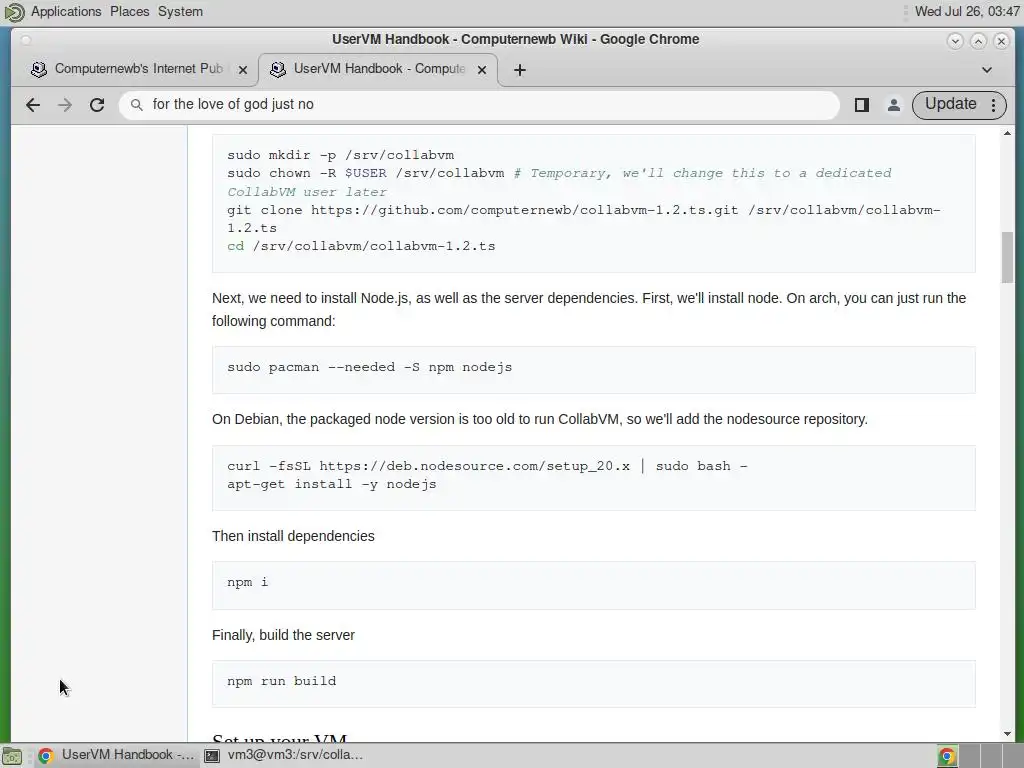Screen dimensions: 1024x768
Task: Click the scrollbar up arrow
Action: click(1007, 133)
